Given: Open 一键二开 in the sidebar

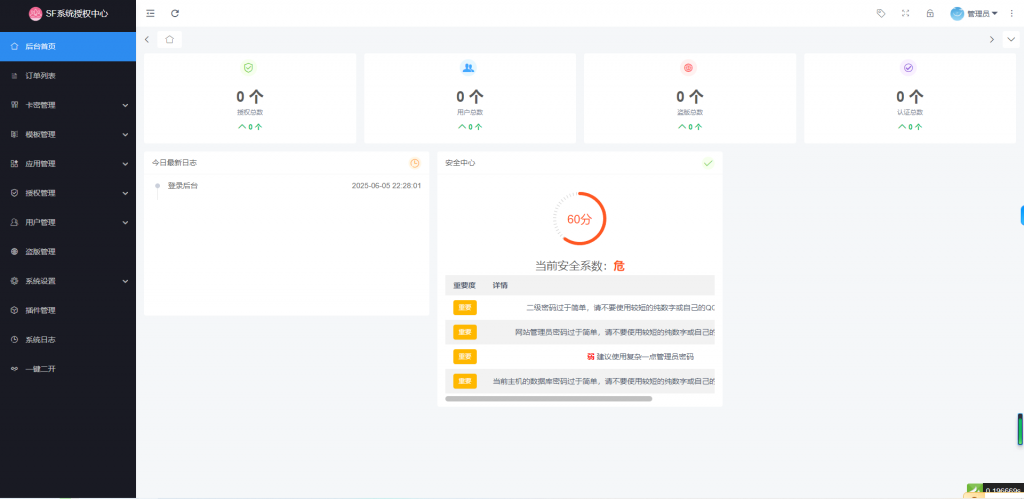Looking at the screenshot, I should tap(68, 370).
